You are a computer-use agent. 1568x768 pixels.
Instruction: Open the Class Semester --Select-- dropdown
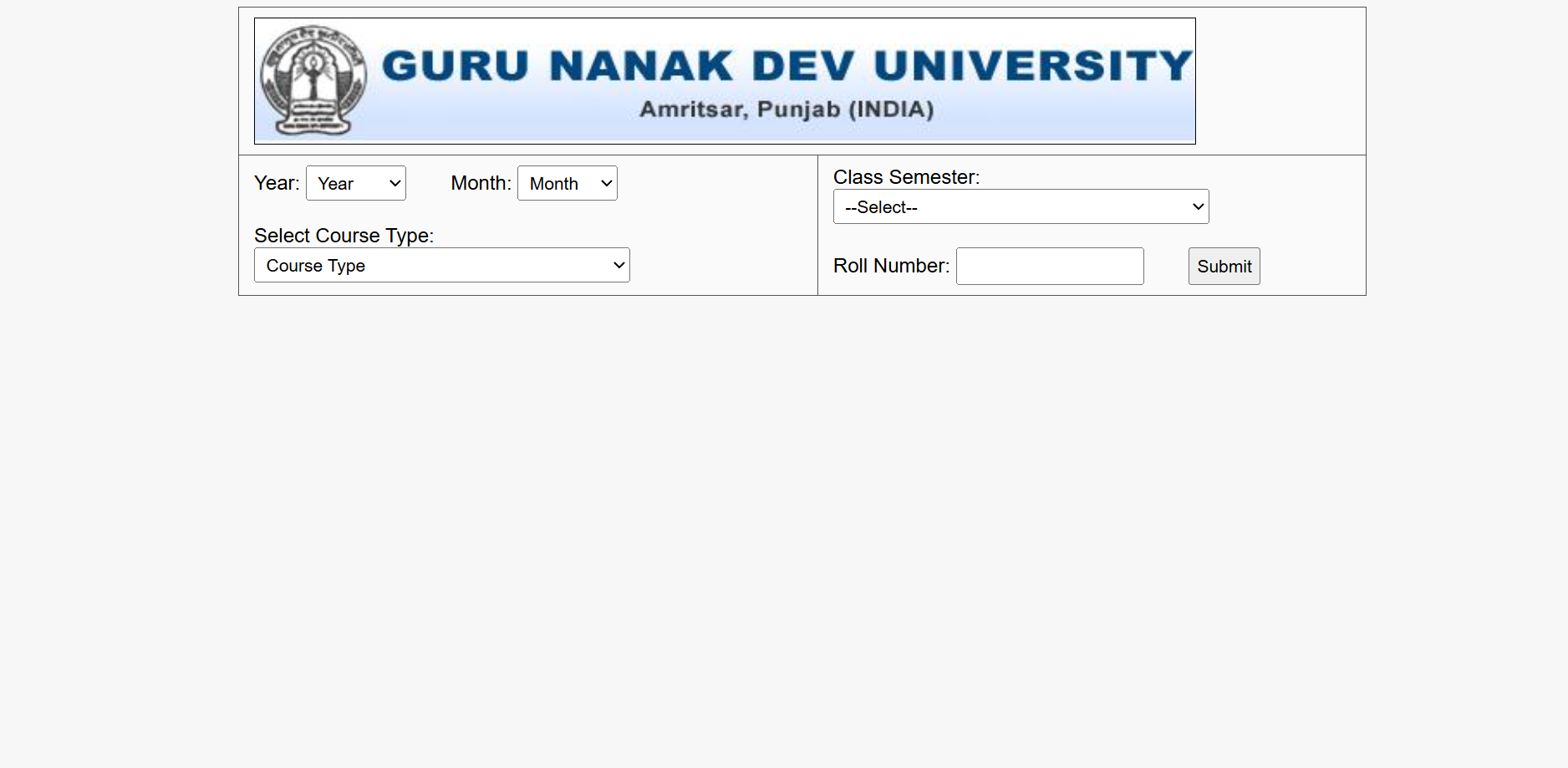coord(1020,206)
